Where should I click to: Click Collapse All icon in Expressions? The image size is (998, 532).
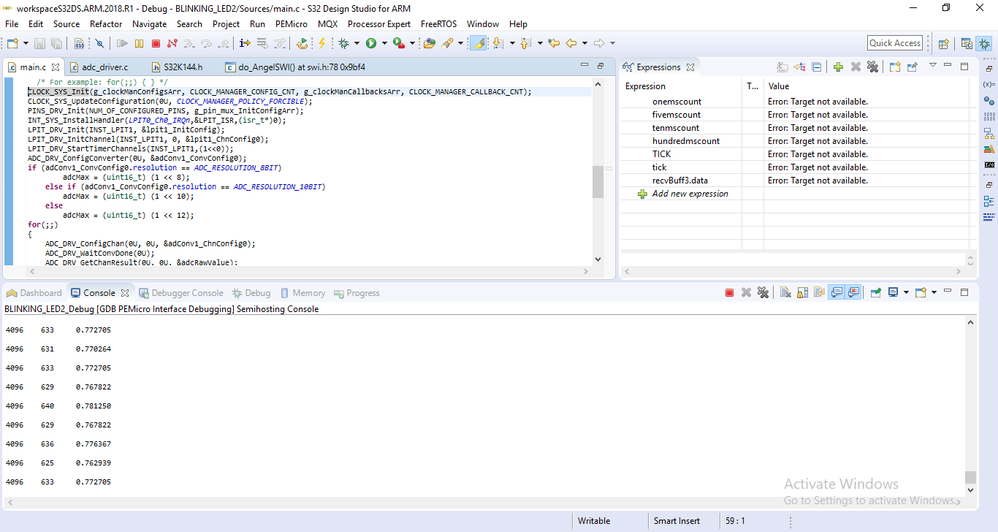click(x=817, y=67)
